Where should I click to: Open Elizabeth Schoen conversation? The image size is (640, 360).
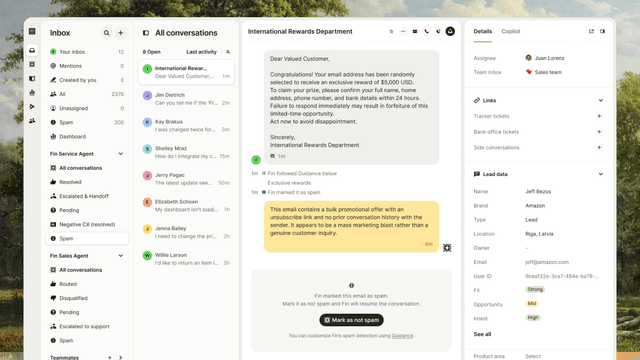[186, 206]
